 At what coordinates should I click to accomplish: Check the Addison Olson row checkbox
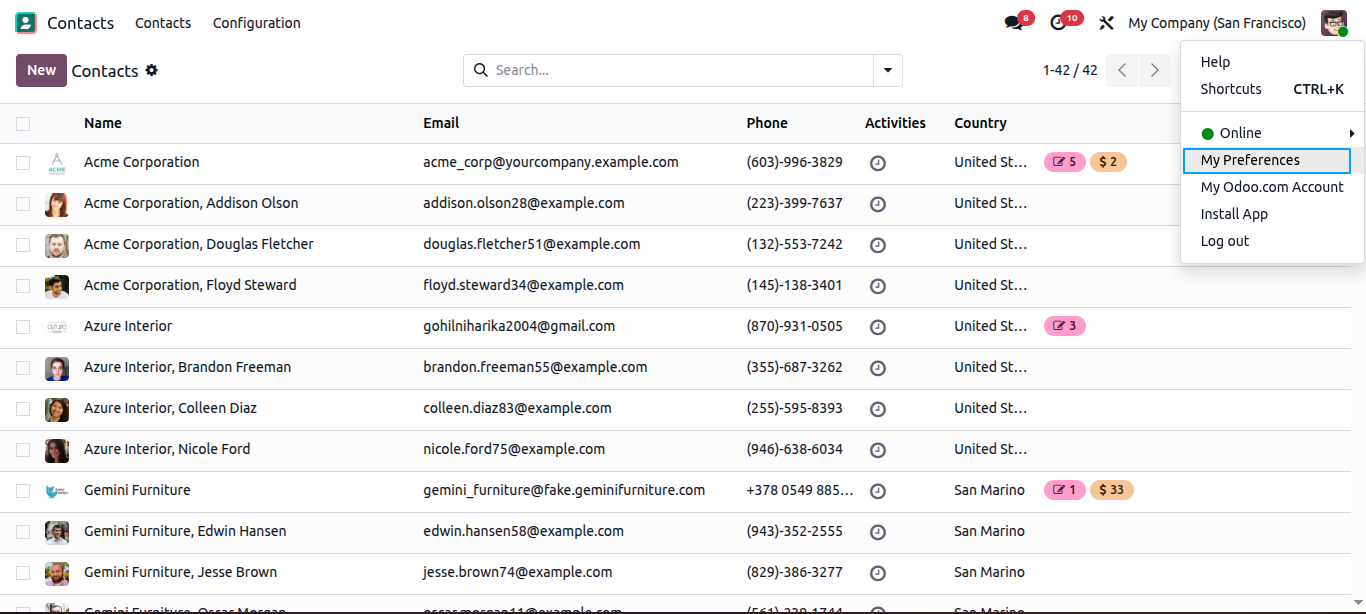point(23,204)
